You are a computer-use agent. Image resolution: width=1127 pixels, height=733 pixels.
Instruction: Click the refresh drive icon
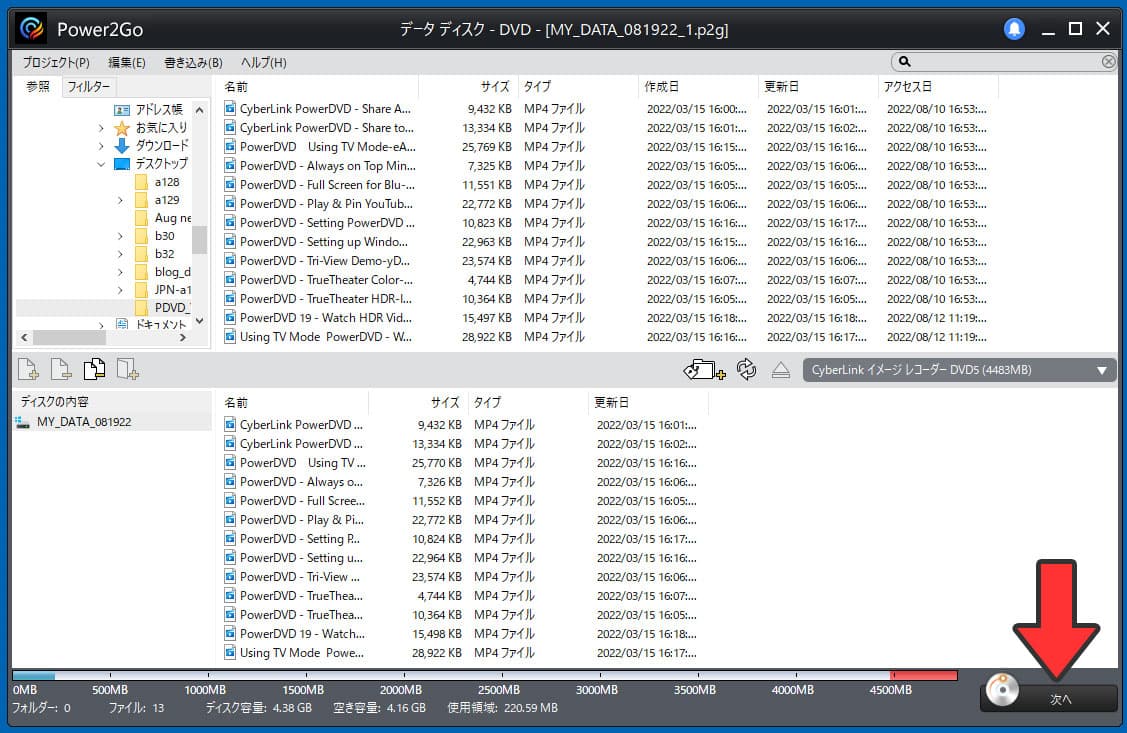coord(747,369)
